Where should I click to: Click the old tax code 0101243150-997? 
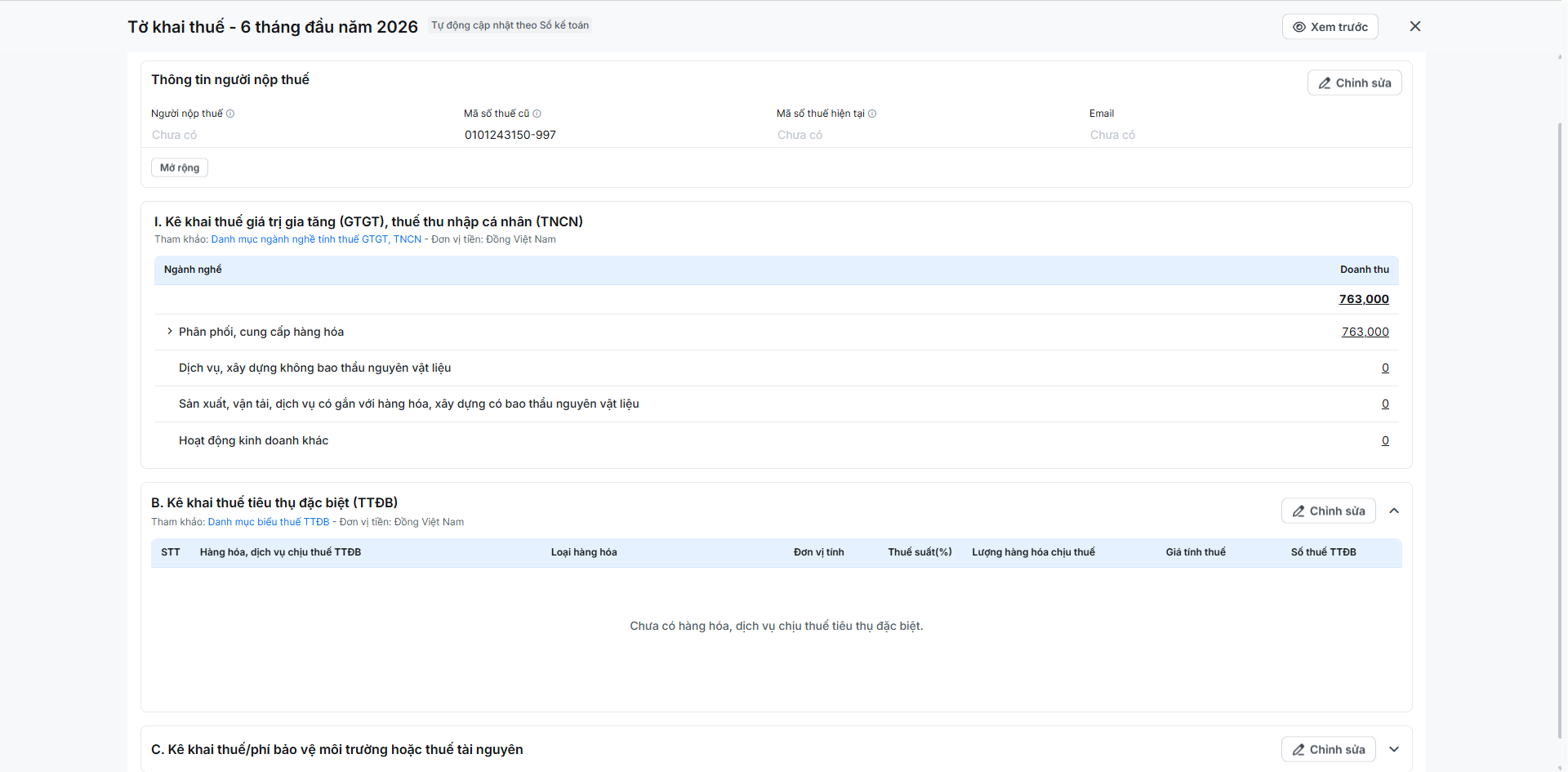click(510, 135)
